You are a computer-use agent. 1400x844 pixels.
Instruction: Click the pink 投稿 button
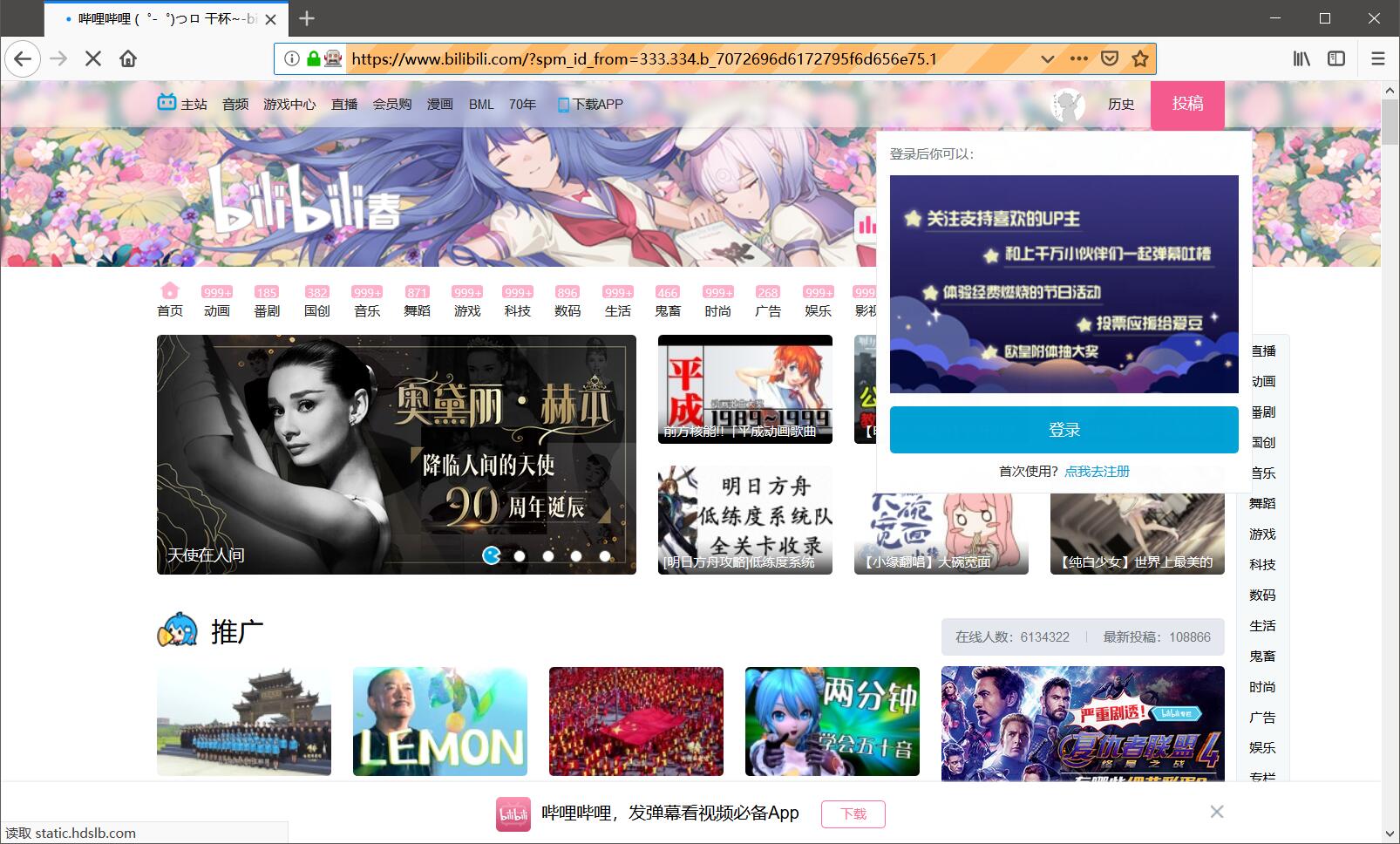click(x=1187, y=105)
